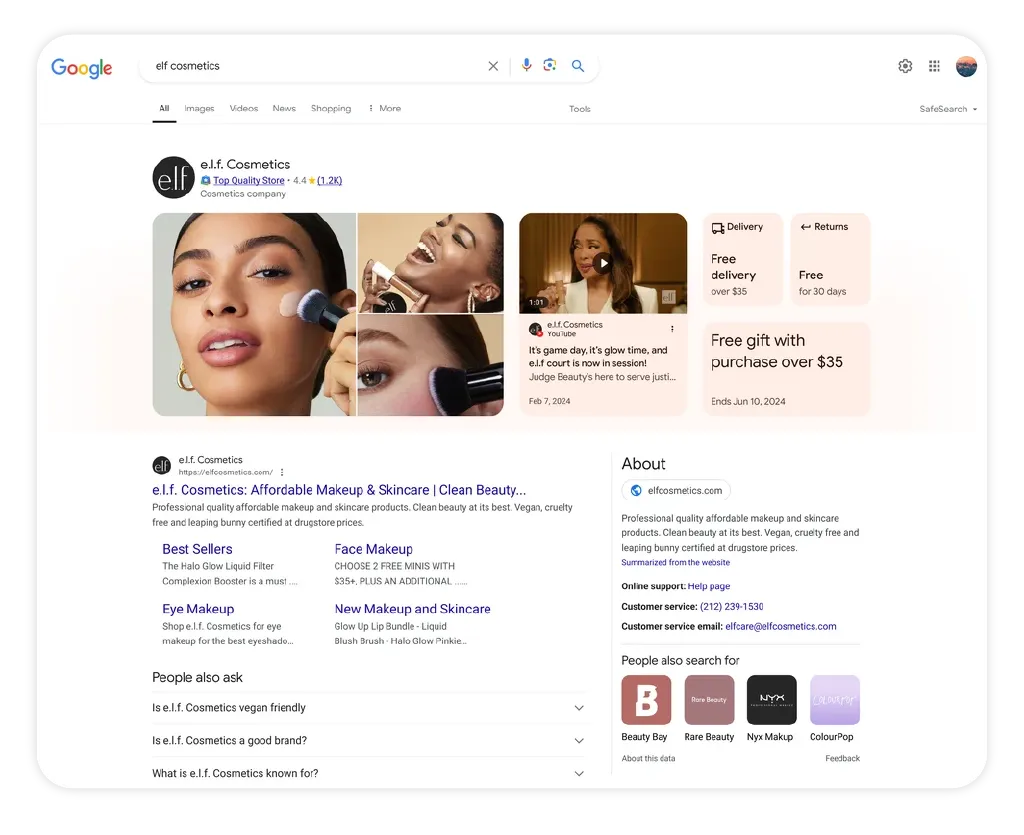
Task: Click the magnifying glass search icon
Action: (578, 66)
